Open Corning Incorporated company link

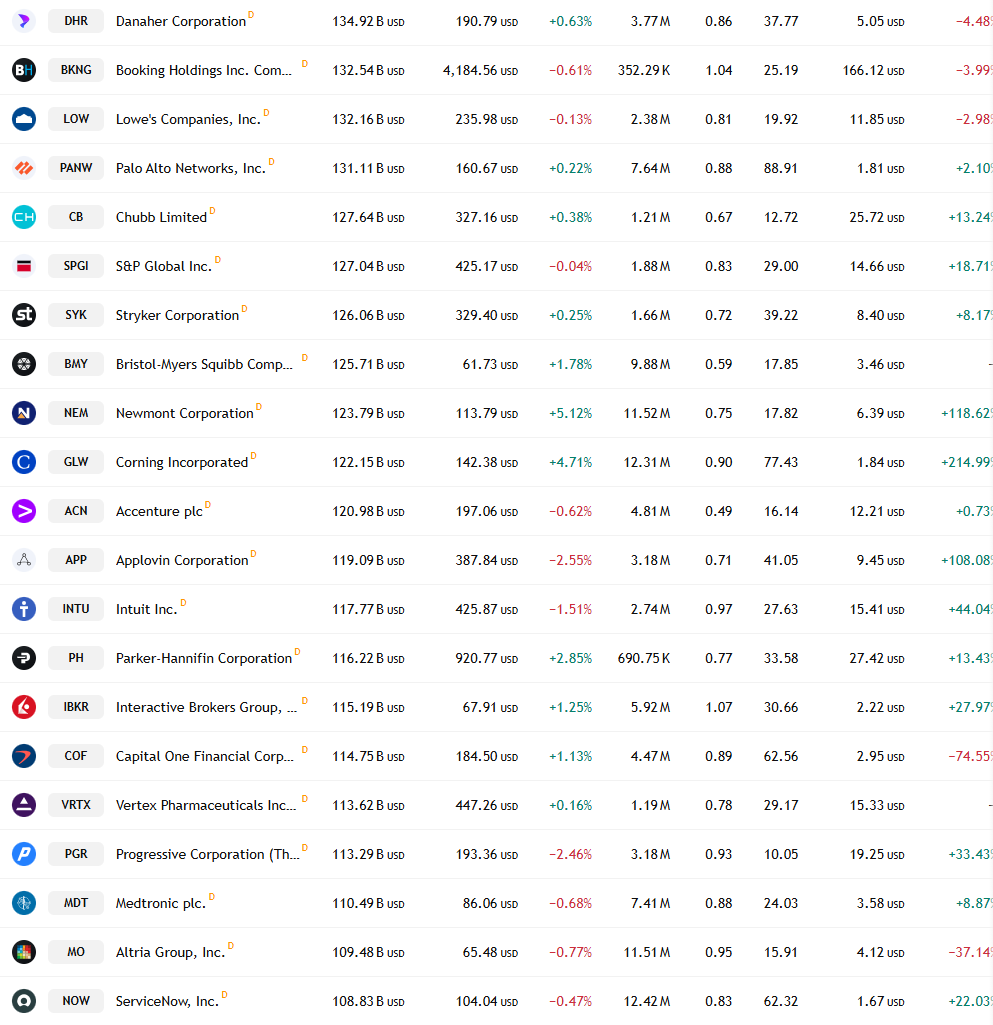[x=182, y=463]
